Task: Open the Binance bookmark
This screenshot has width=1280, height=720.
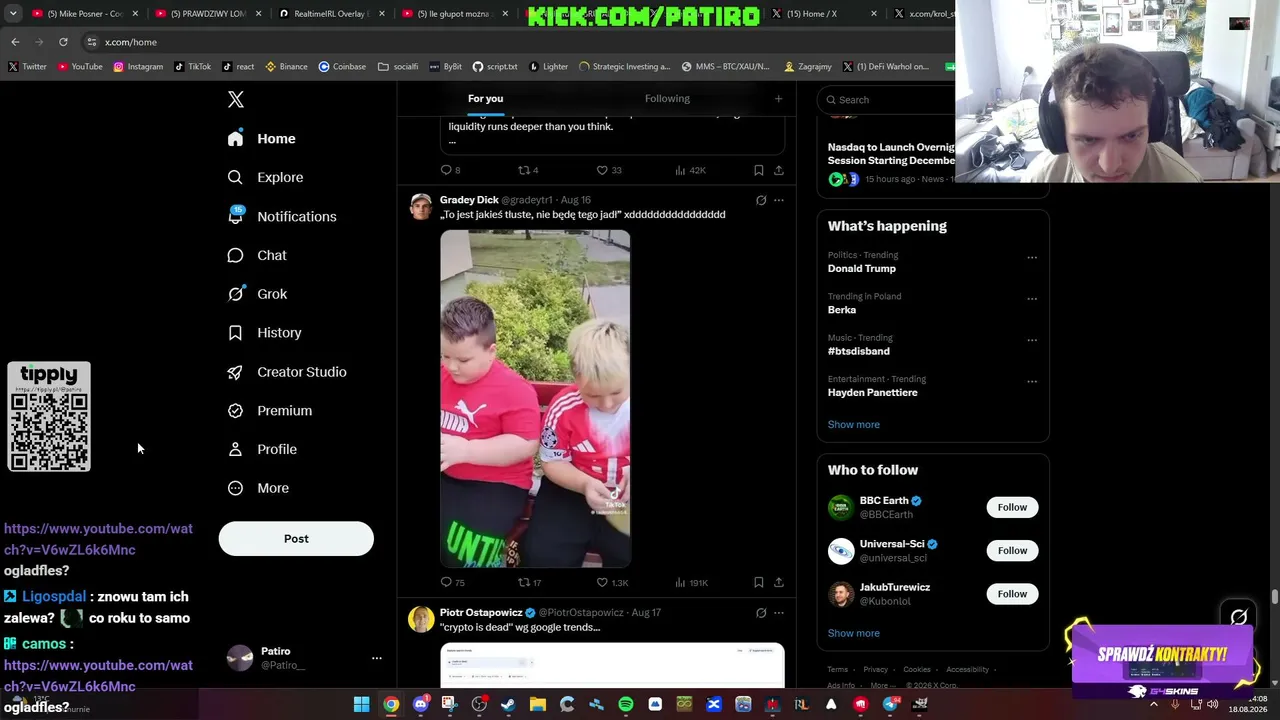Action: click(x=286, y=67)
